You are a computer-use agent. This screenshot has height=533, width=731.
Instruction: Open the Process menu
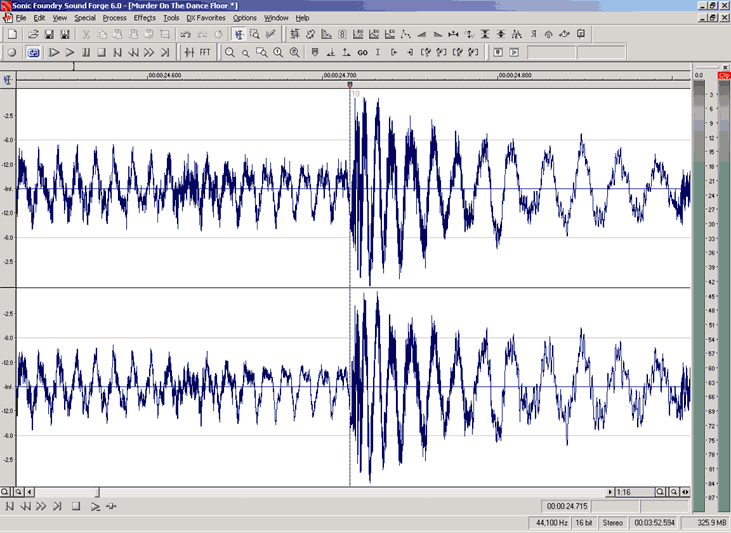tap(114, 18)
